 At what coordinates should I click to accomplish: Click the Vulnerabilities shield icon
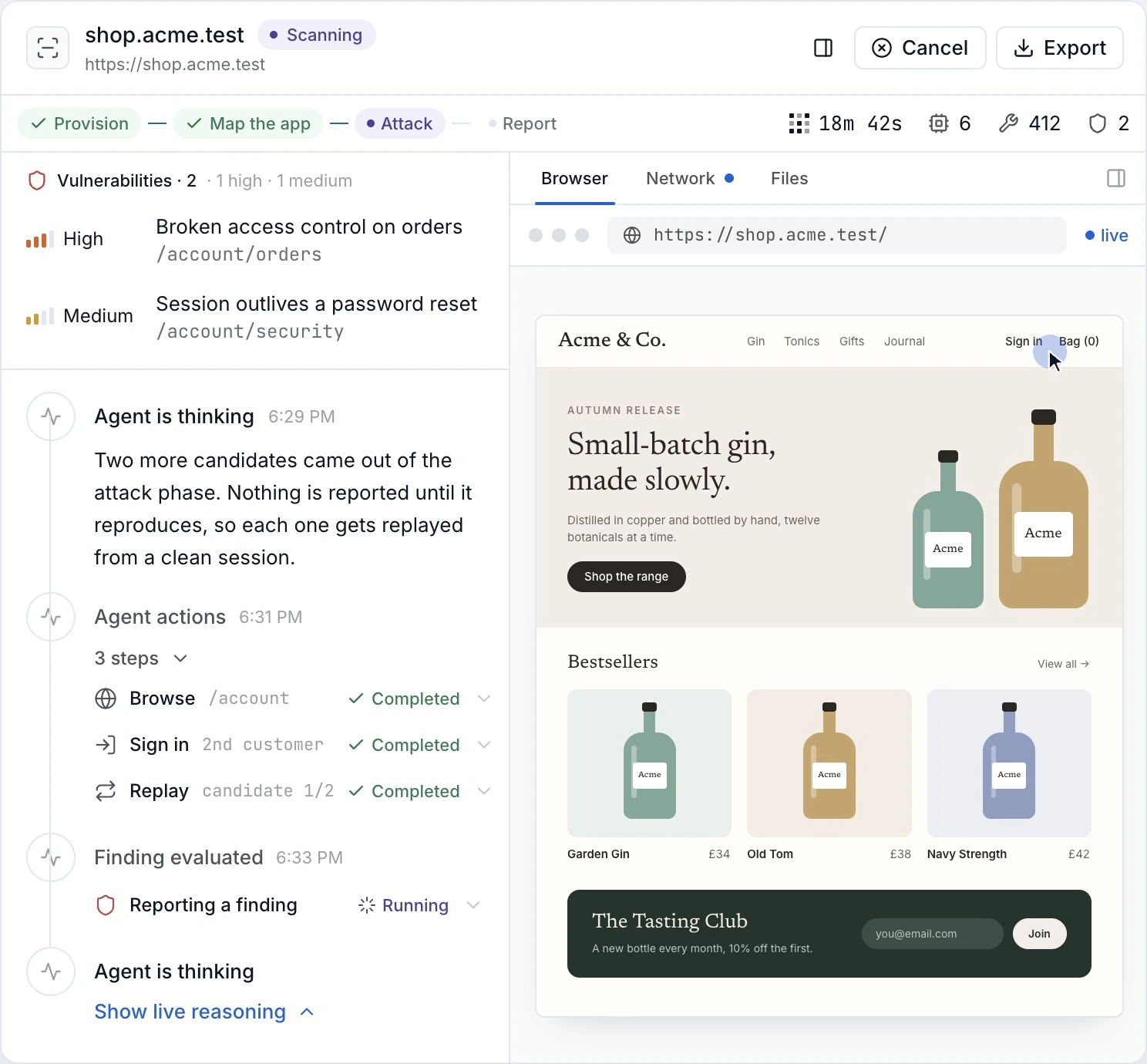tap(37, 180)
